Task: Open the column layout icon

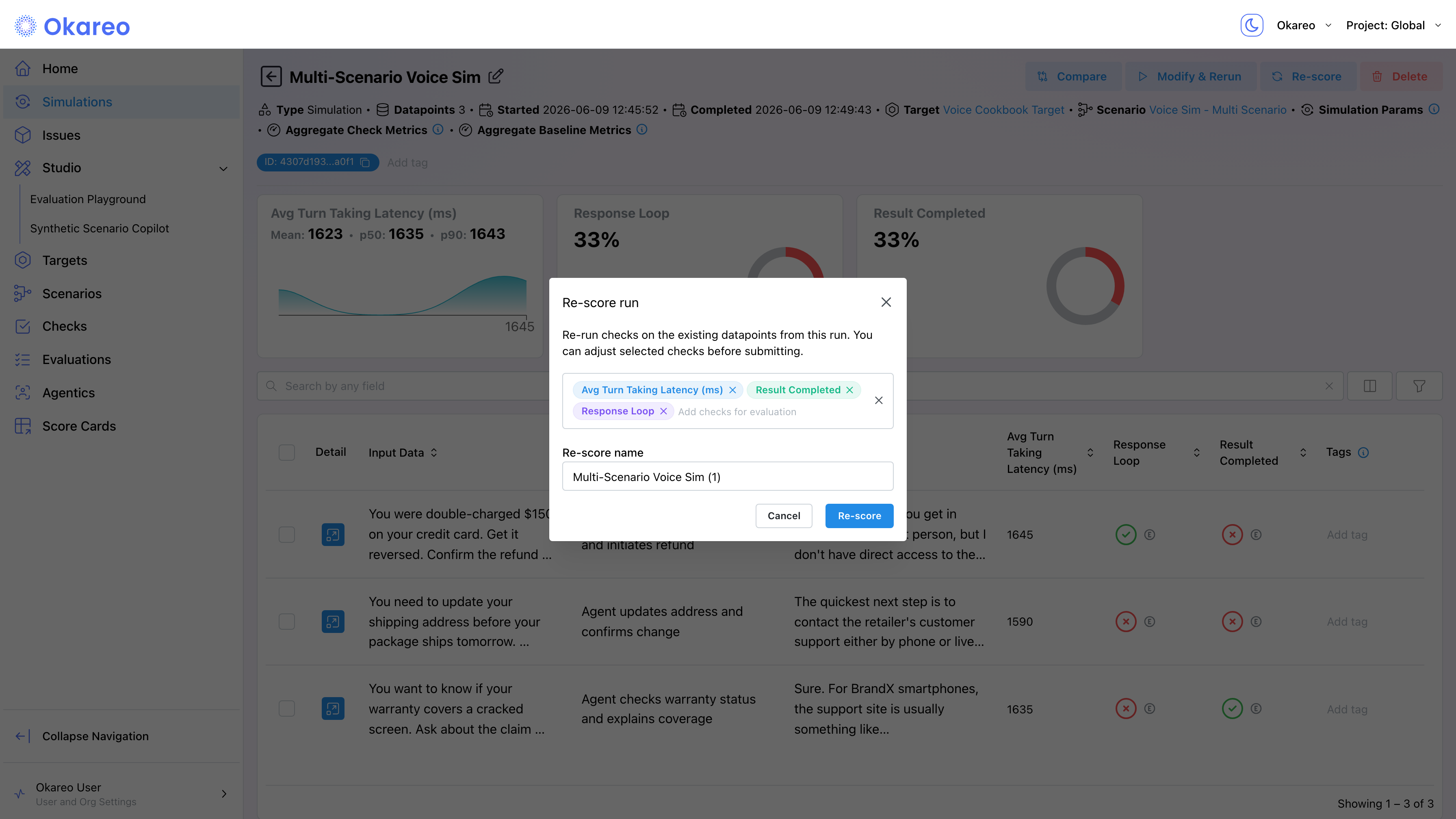Action: [1369, 386]
